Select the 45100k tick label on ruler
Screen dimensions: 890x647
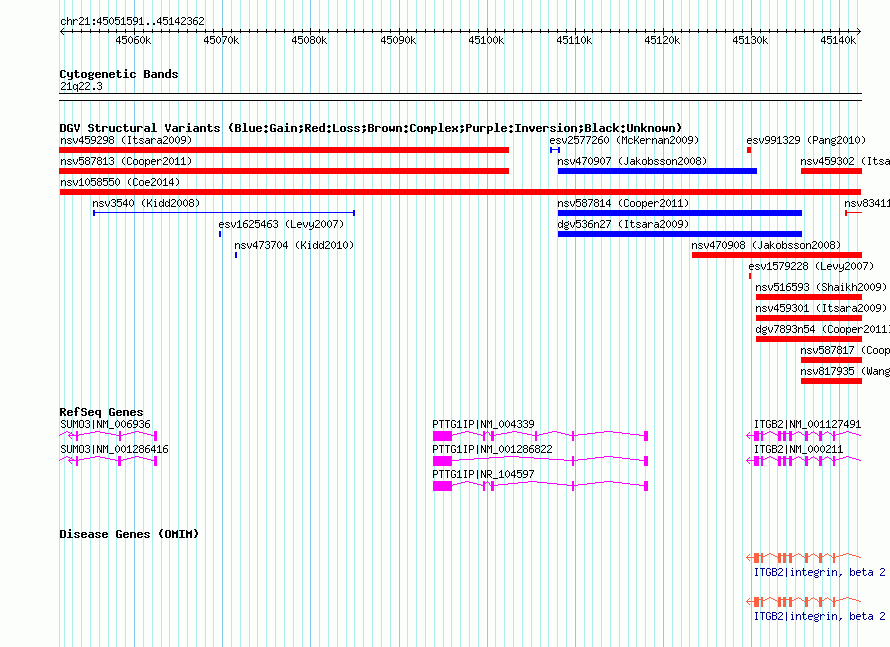pyautogui.click(x=486, y=40)
